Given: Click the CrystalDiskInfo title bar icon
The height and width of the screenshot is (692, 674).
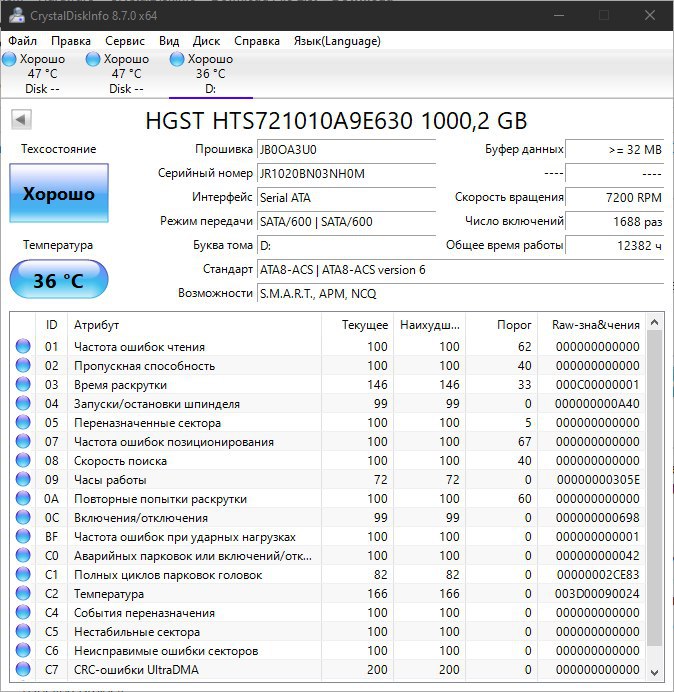Looking at the screenshot, I should [16, 15].
